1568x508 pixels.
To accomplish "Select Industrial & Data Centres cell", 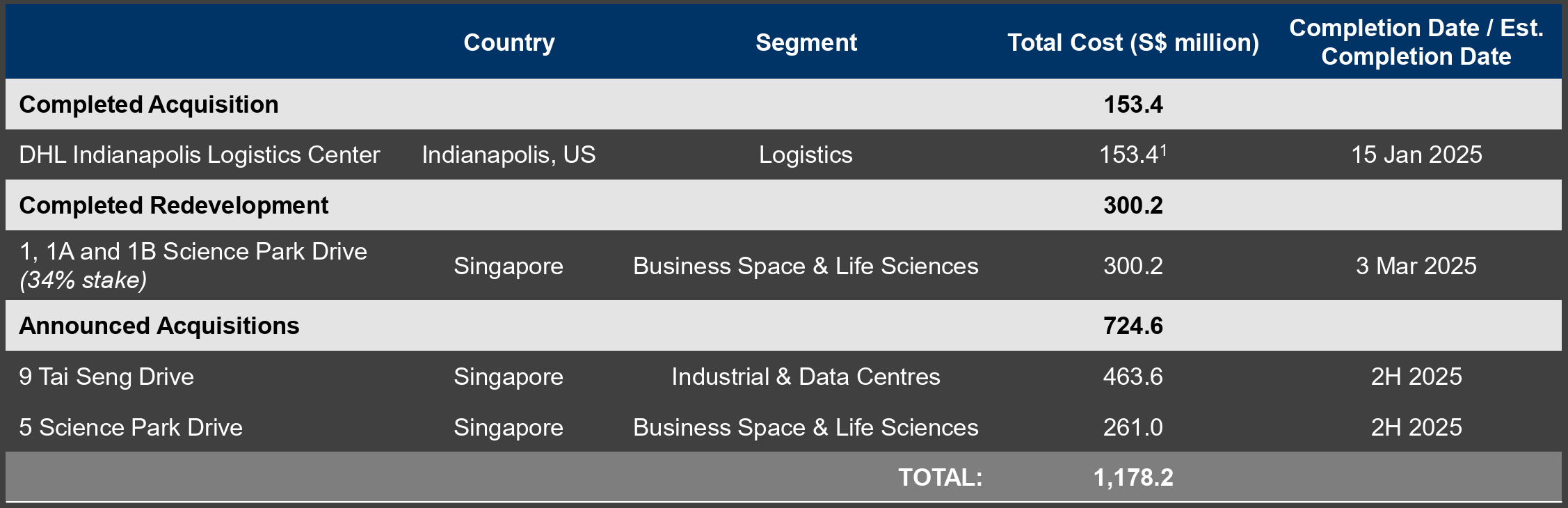I will pyautogui.click(x=806, y=376).
